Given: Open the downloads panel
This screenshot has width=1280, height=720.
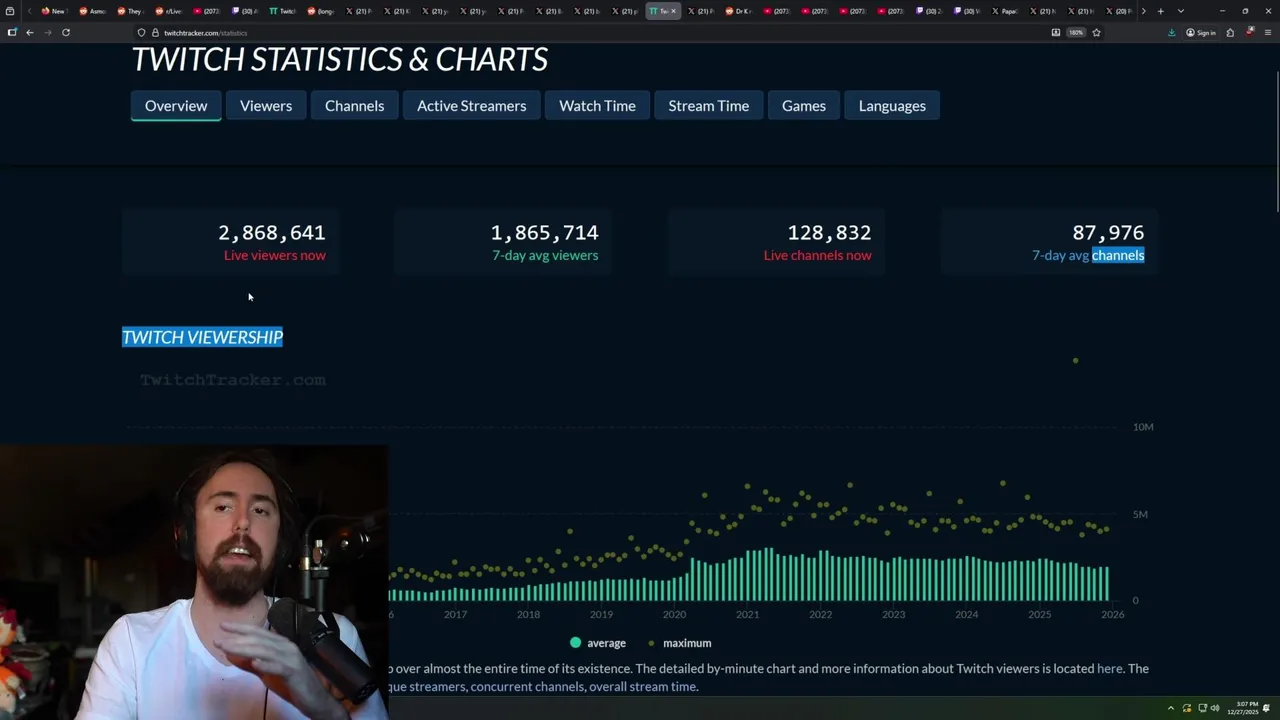Looking at the screenshot, I should (x=1171, y=32).
